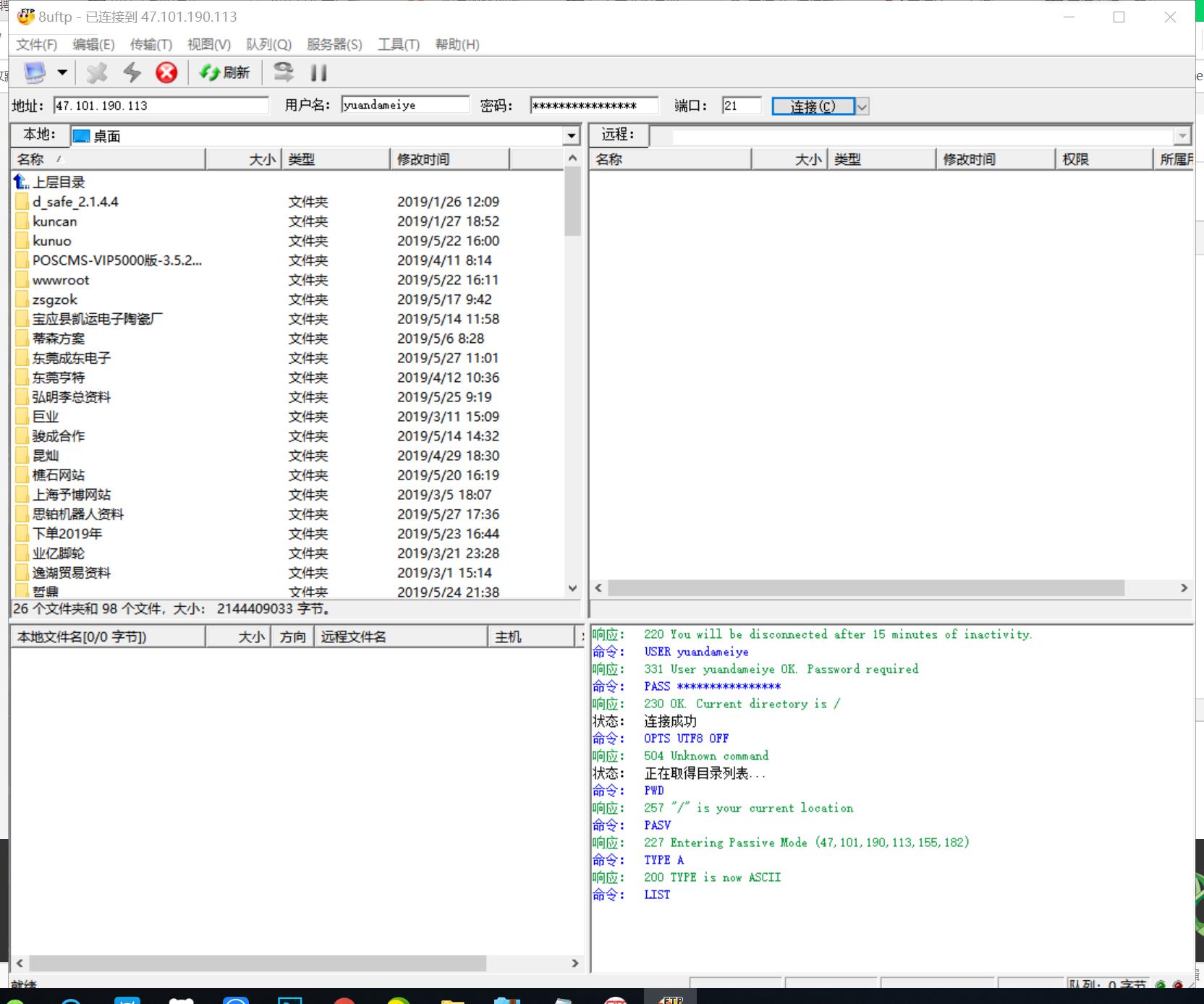Click the kunuo folder icon
The height and width of the screenshot is (1004, 1204).
coord(22,241)
